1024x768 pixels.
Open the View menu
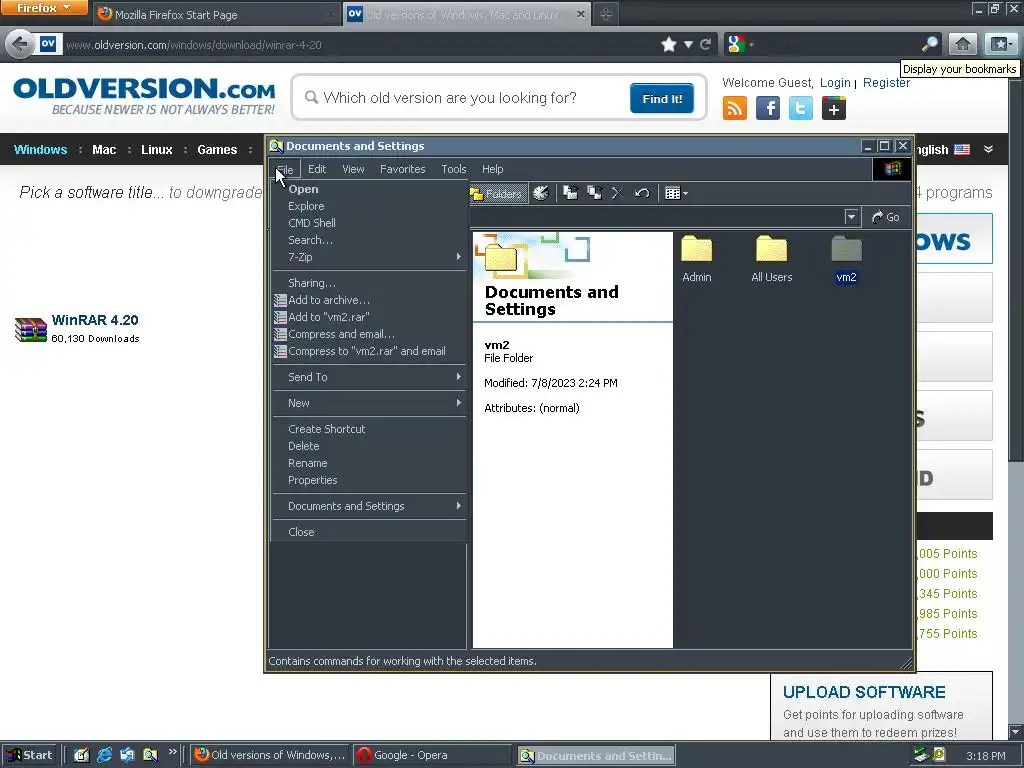click(x=353, y=169)
